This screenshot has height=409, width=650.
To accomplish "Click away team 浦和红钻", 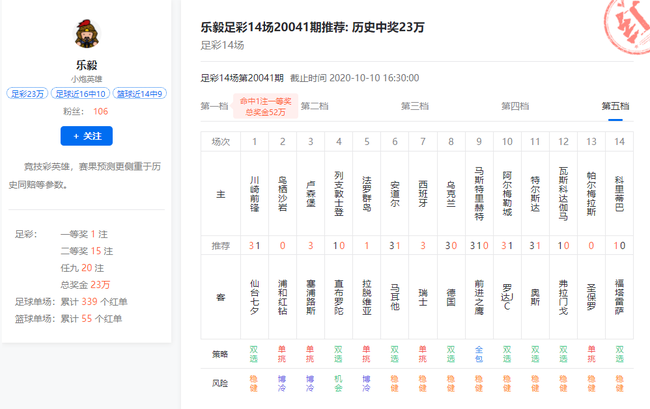I will pos(282,297).
